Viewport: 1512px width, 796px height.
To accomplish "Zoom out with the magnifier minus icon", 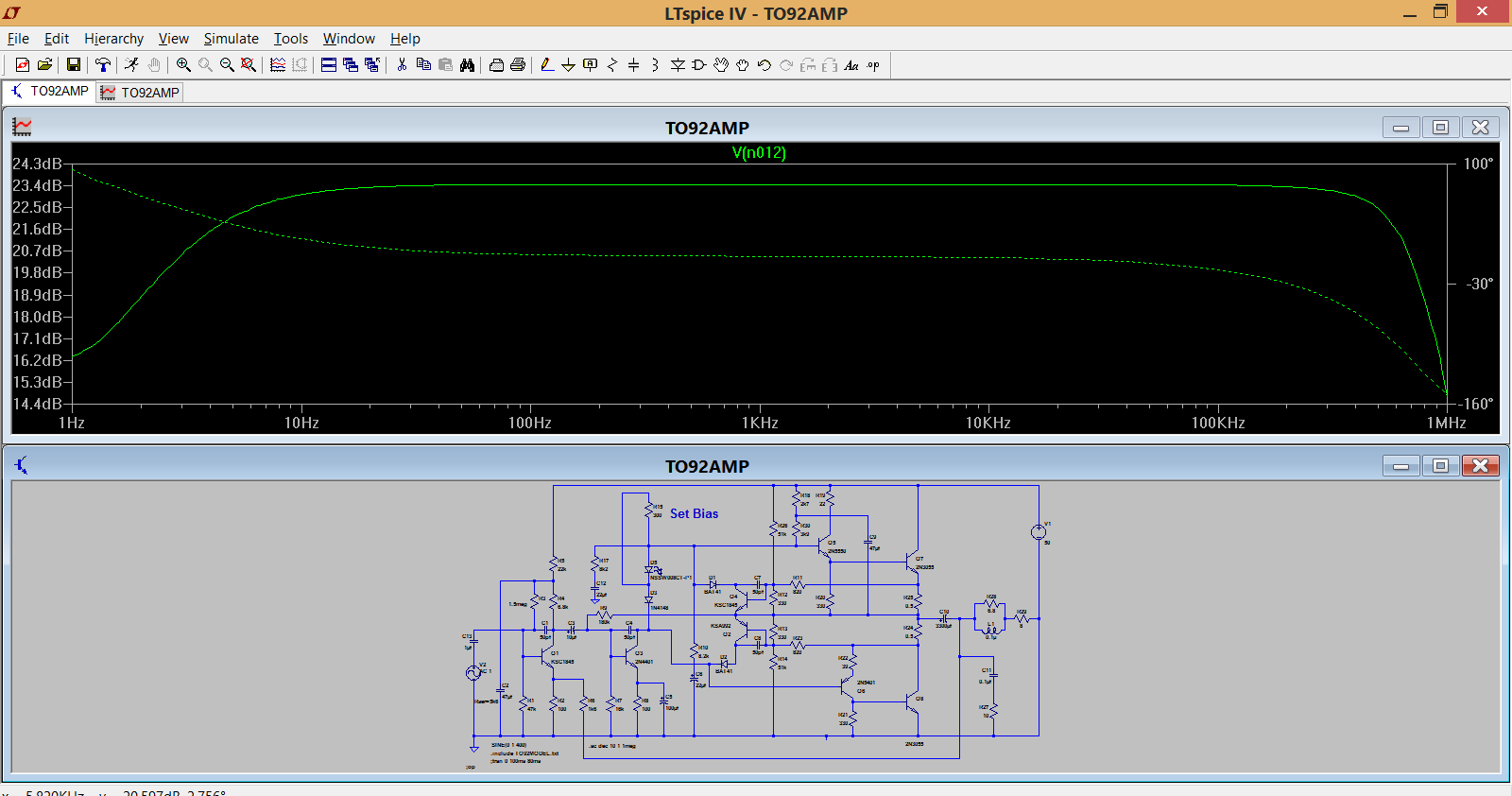I will 227,65.
